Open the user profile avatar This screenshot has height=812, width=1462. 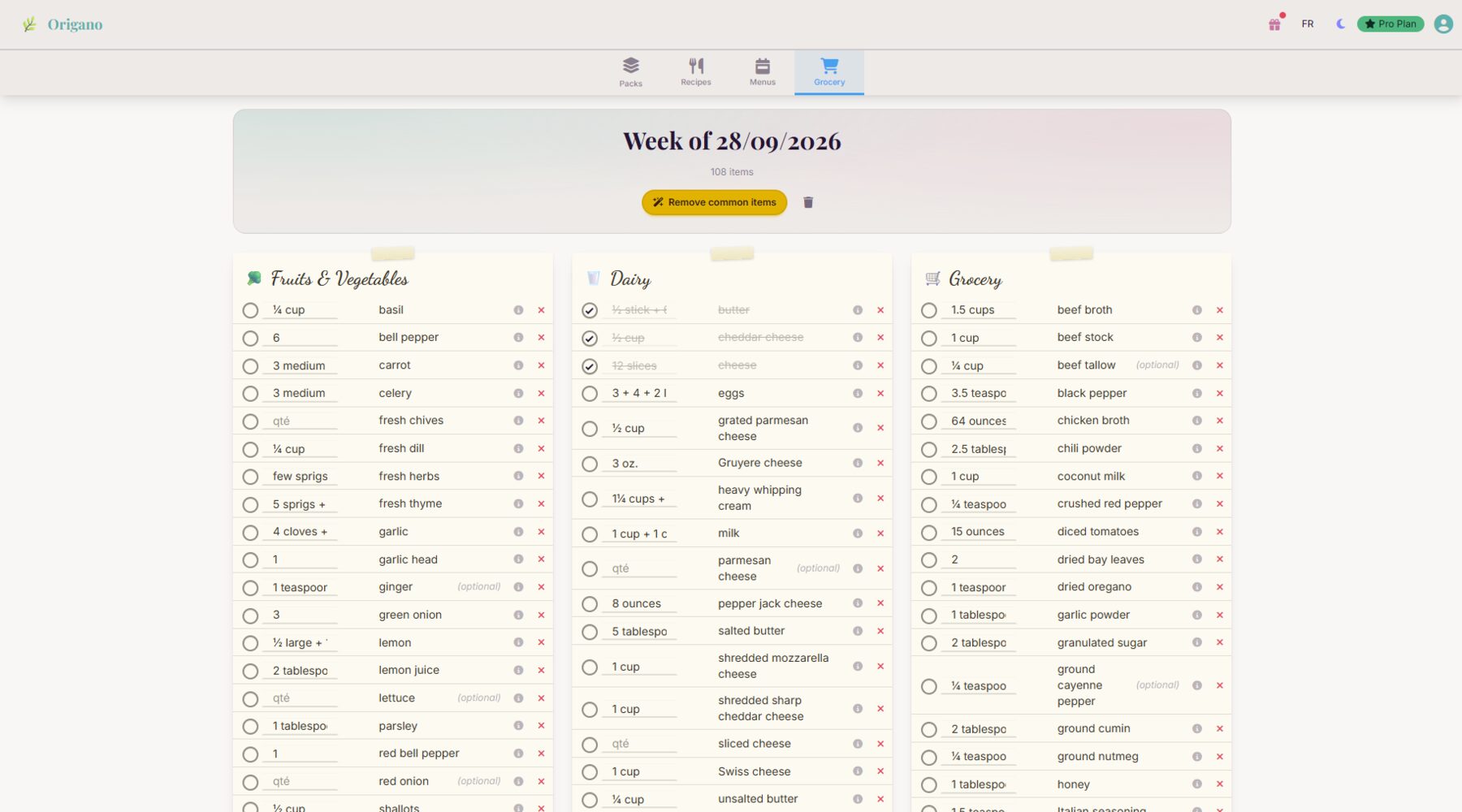pos(1443,24)
